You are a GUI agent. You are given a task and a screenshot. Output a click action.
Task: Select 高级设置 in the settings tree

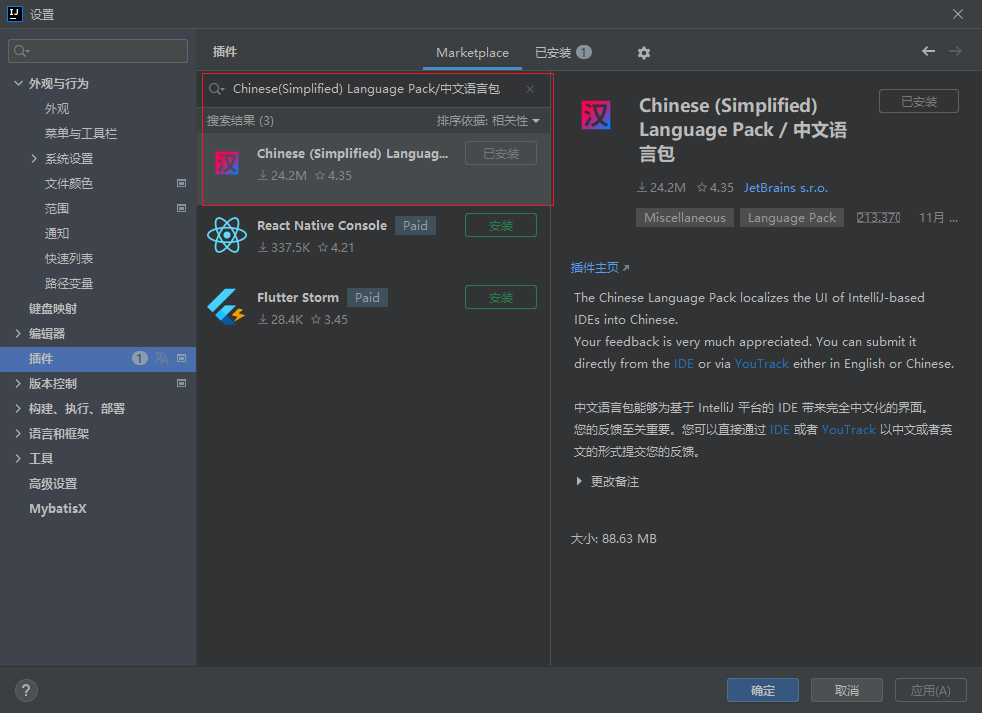click(x=53, y=484)
